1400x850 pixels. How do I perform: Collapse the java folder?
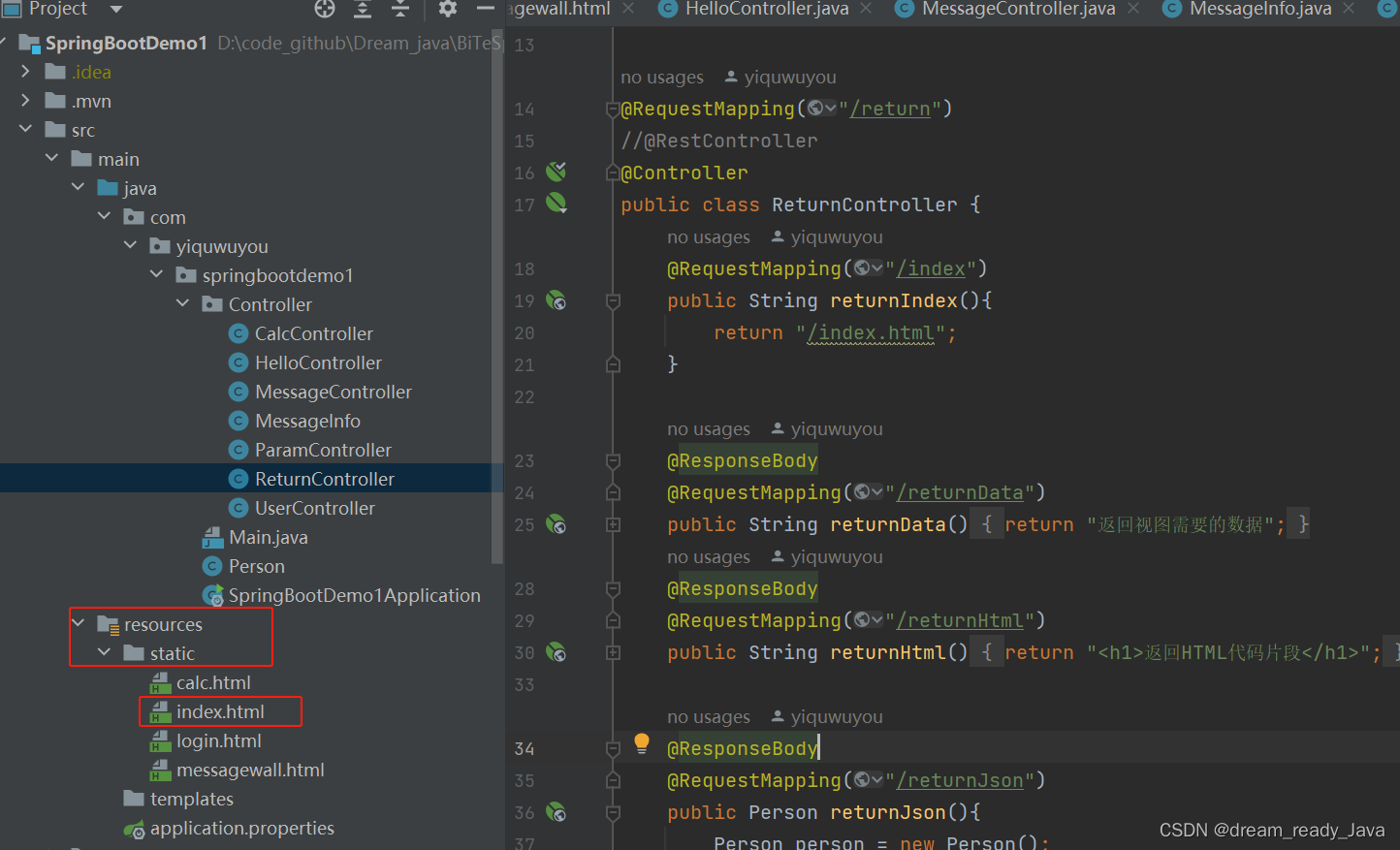[x=78, y=187]
